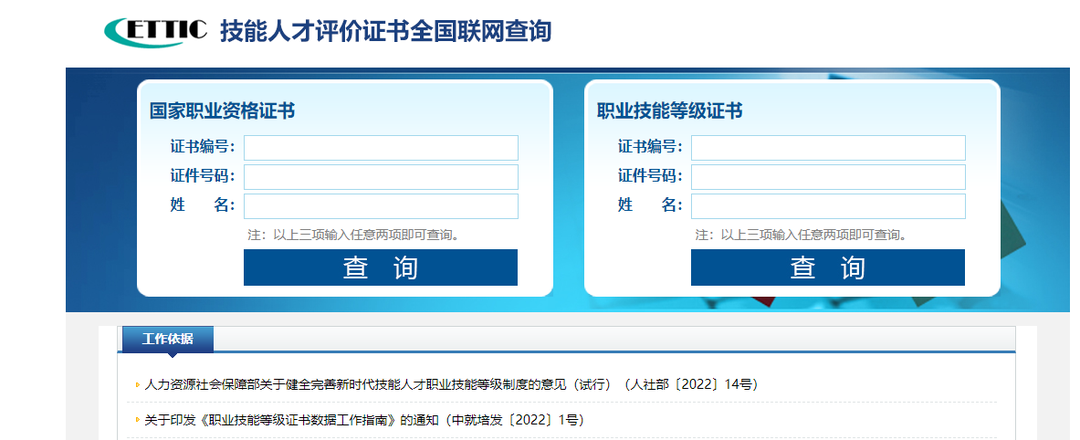
Task: Click 证书编号 label in 国家职业资格证书 panel
Action: tap(202, 147)
